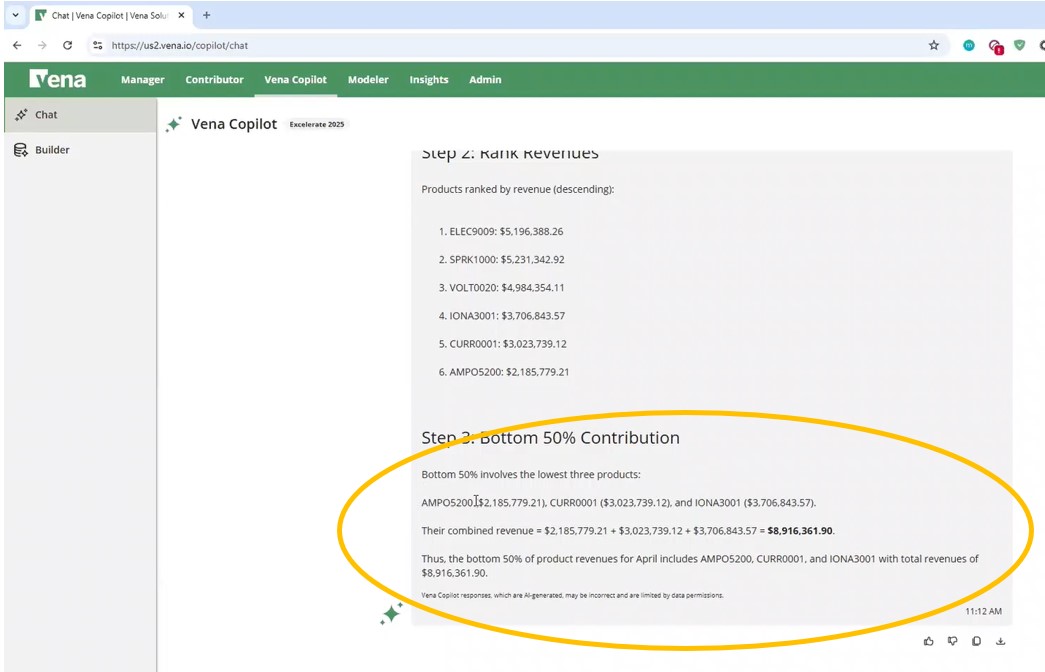Open the Insights tab

tap(429, 80)
